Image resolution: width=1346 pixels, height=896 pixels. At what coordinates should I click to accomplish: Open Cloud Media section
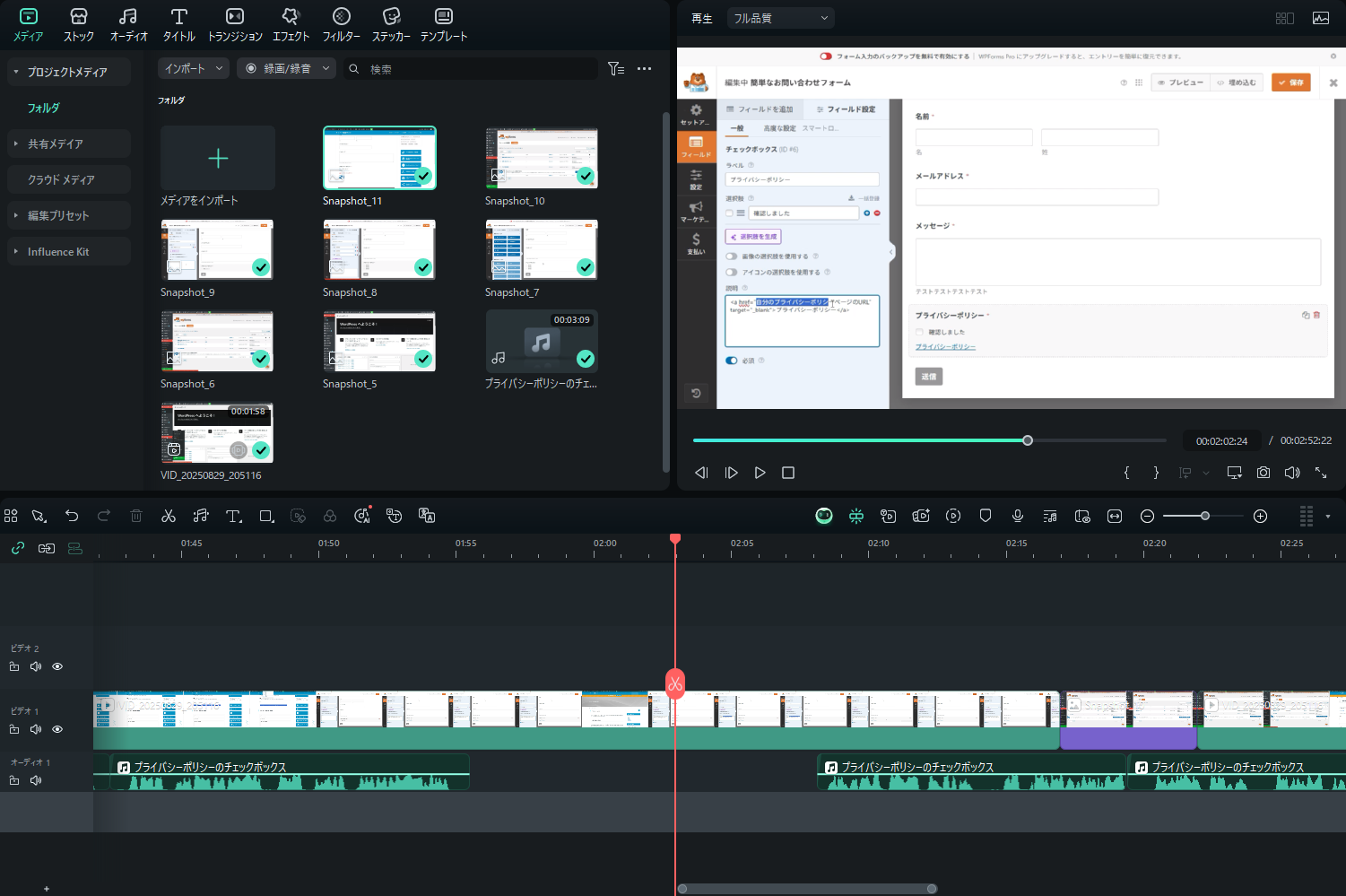click(68, 179)
